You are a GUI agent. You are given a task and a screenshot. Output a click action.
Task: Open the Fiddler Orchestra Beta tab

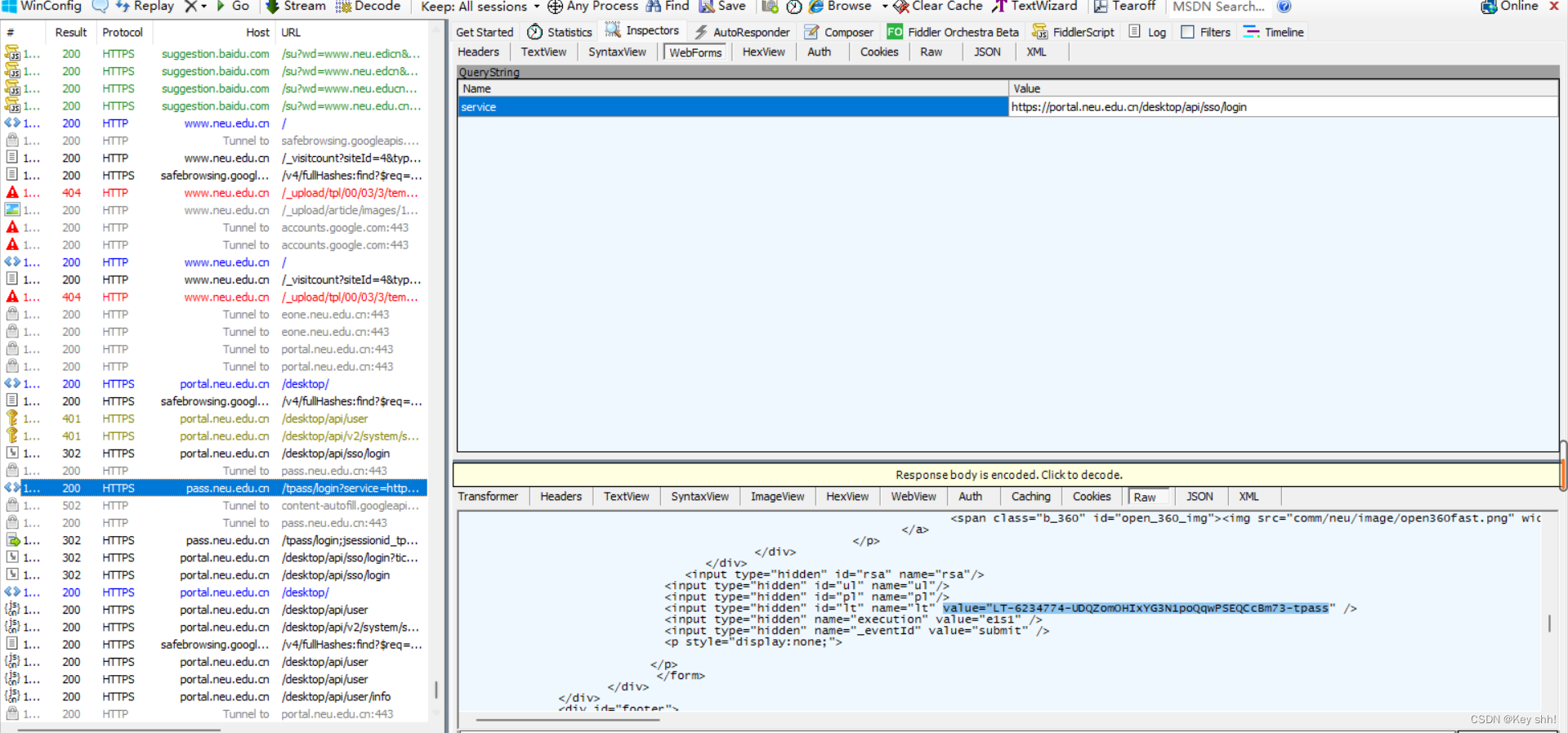(x=954, y=32)
